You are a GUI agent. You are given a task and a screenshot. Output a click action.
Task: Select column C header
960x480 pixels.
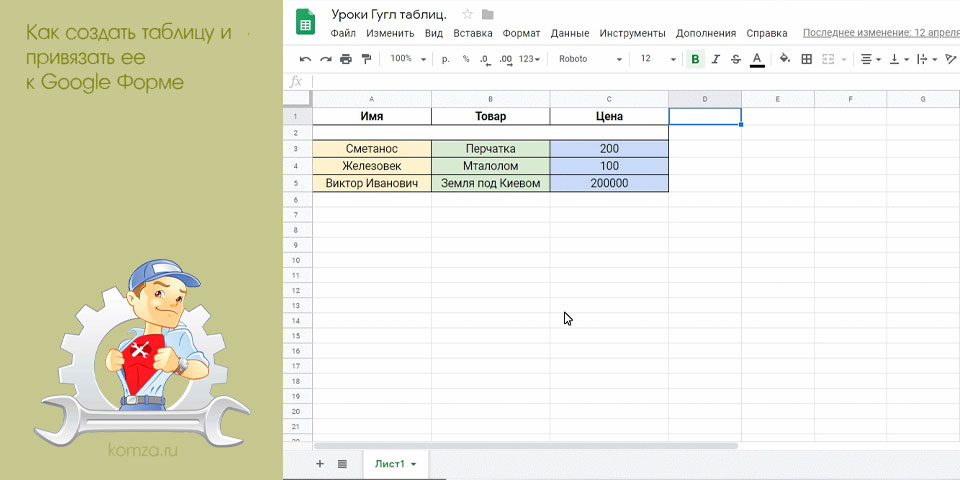click(x=609, y=99)
